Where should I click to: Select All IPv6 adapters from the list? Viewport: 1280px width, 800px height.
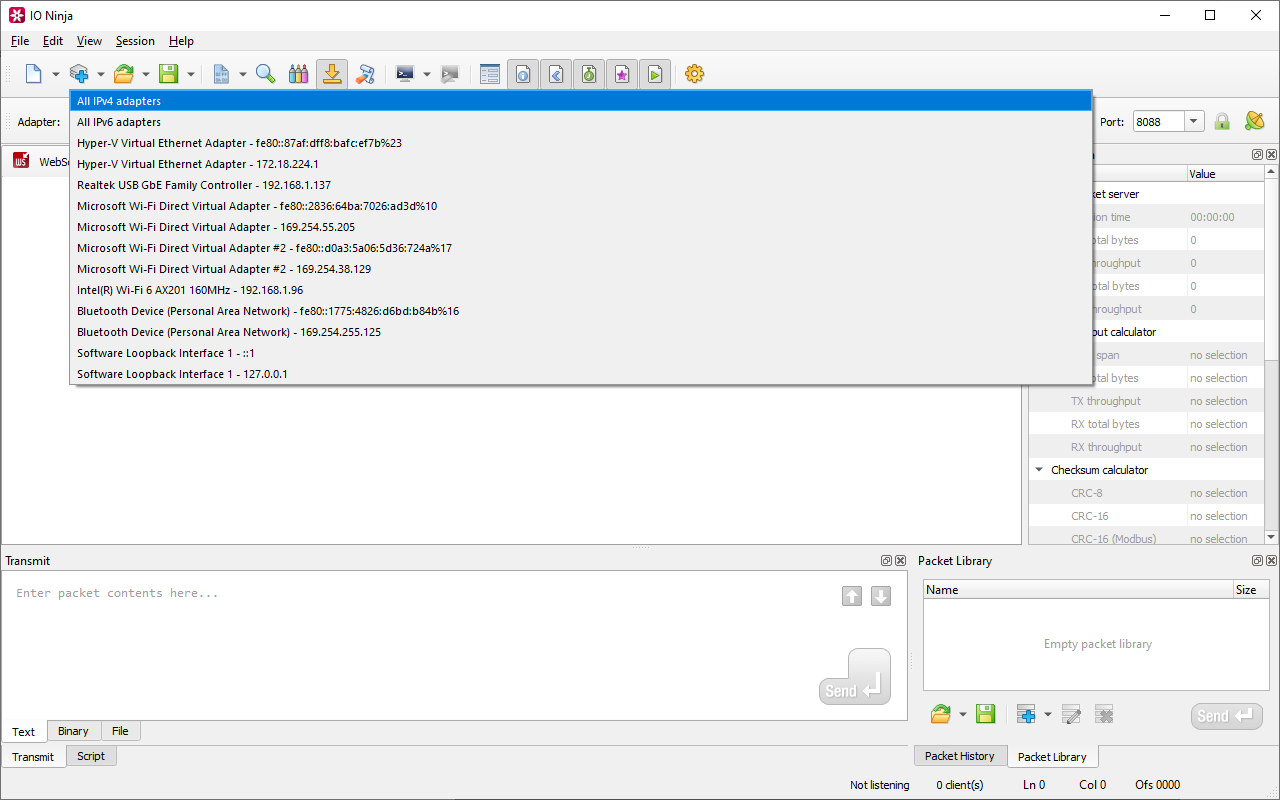coord(581,122)
